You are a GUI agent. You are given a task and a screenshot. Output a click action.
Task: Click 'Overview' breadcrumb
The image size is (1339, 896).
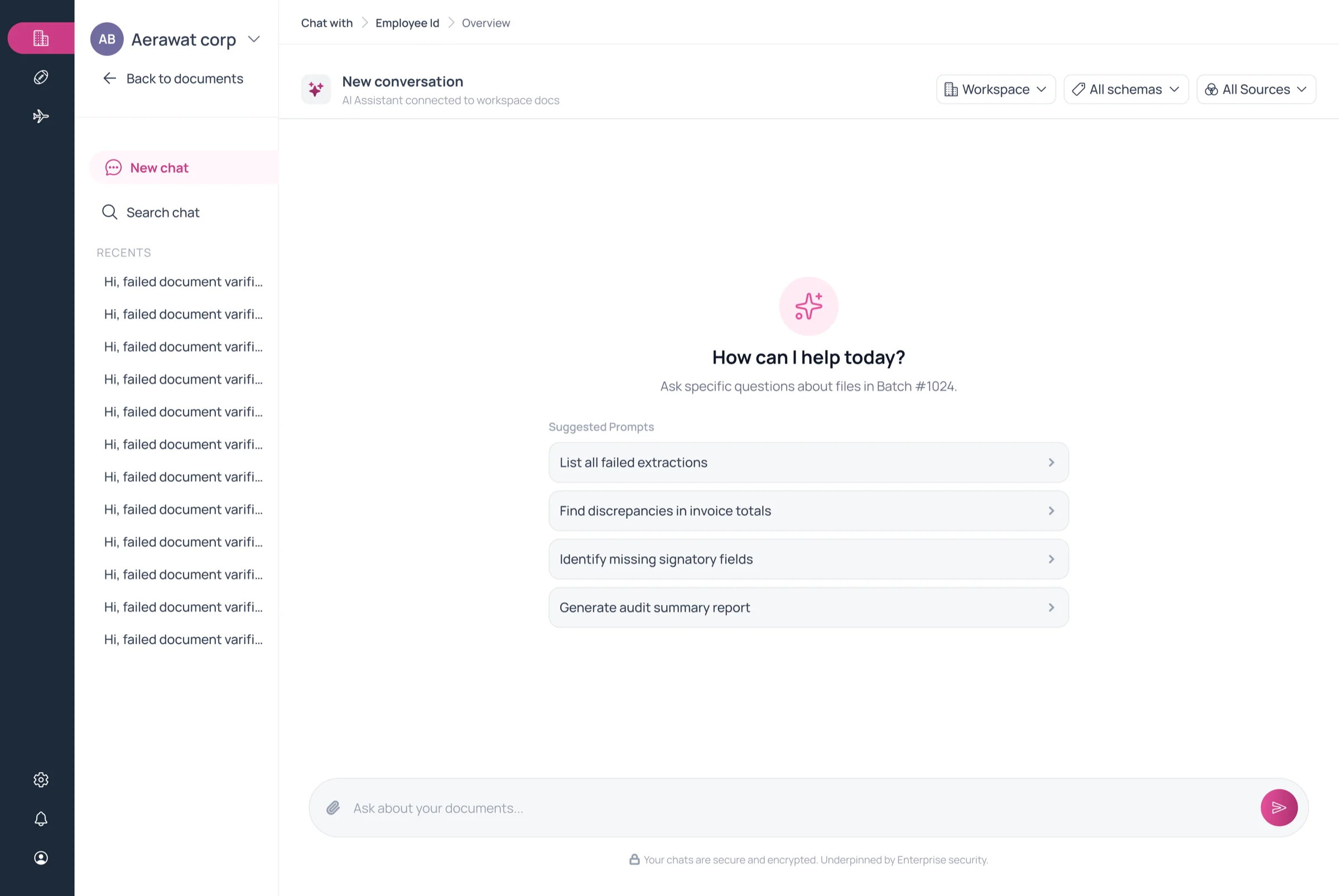[486, 23]
